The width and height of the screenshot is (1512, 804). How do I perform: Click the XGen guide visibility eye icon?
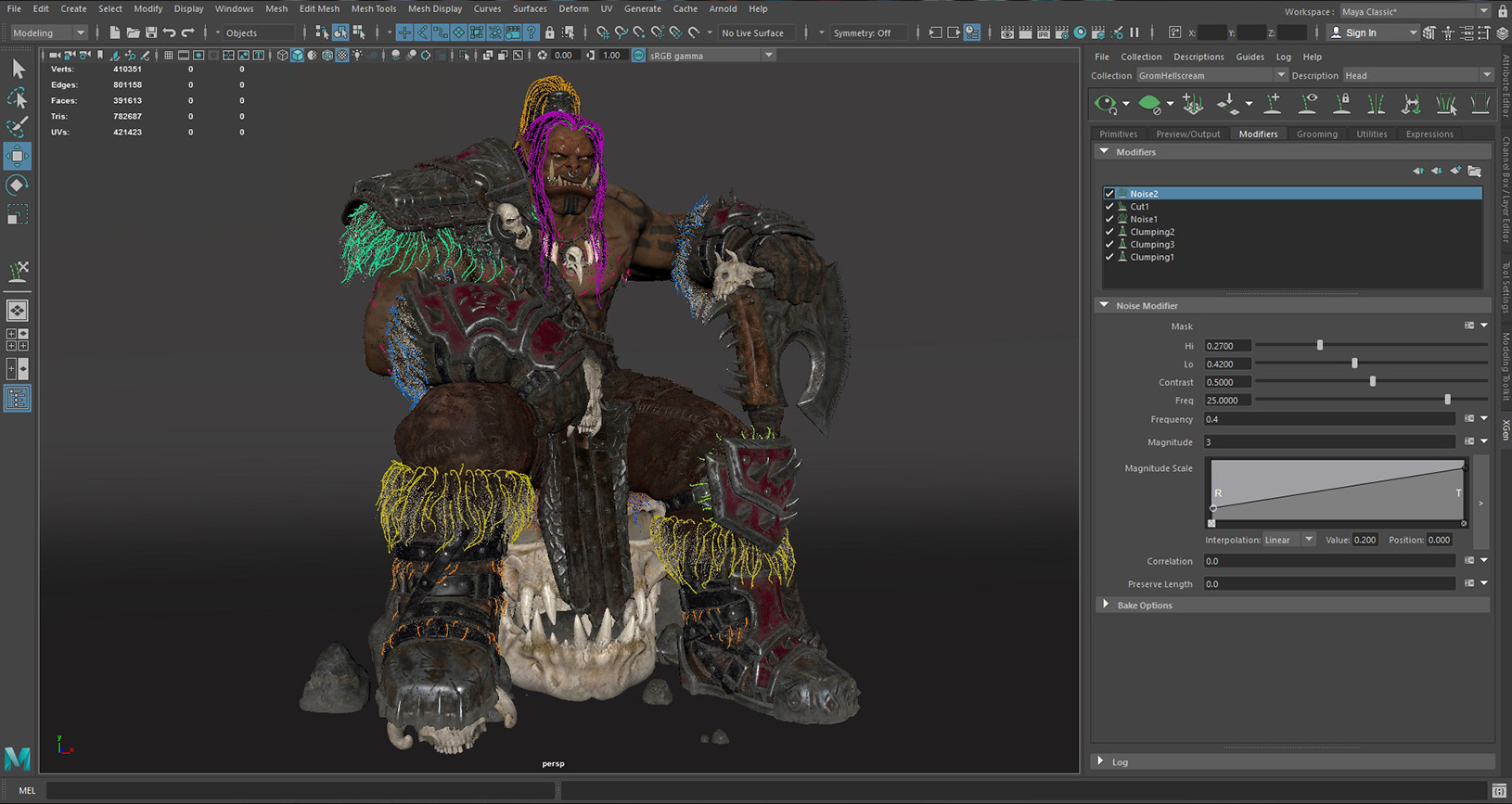coord(1308,104)
